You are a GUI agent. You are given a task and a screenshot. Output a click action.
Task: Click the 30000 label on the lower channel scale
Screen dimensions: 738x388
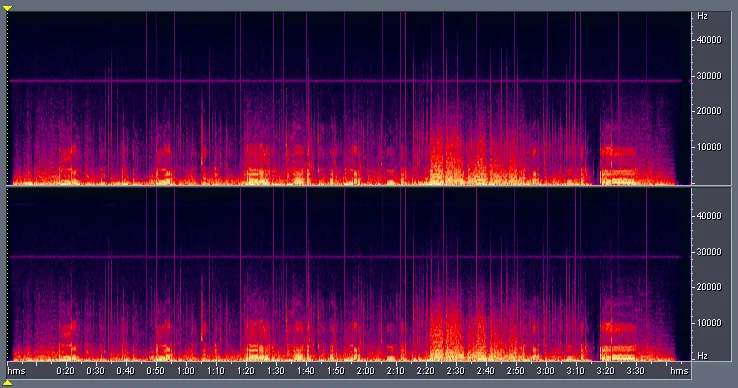point(709,252)
